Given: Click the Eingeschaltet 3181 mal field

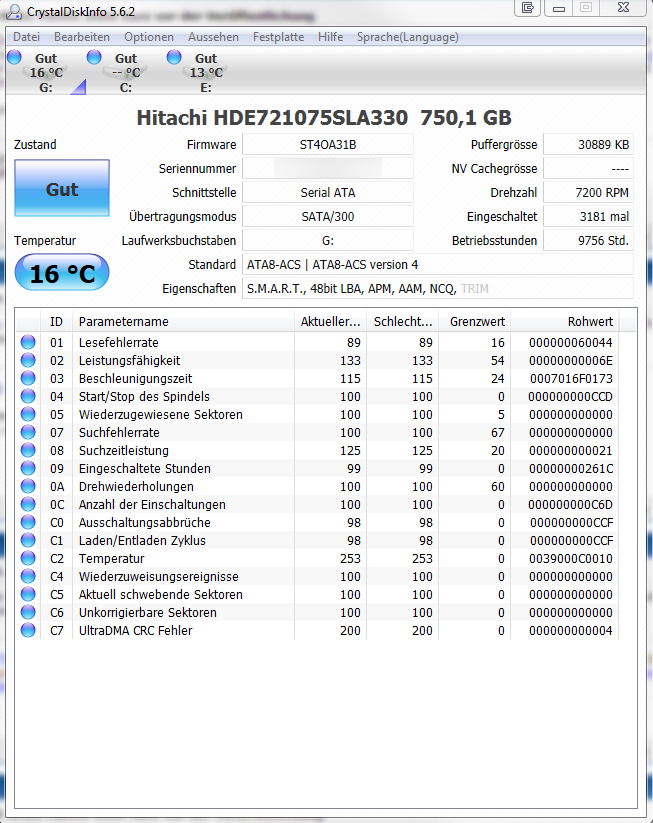Looking at the screenshot, I should (588, 216).
